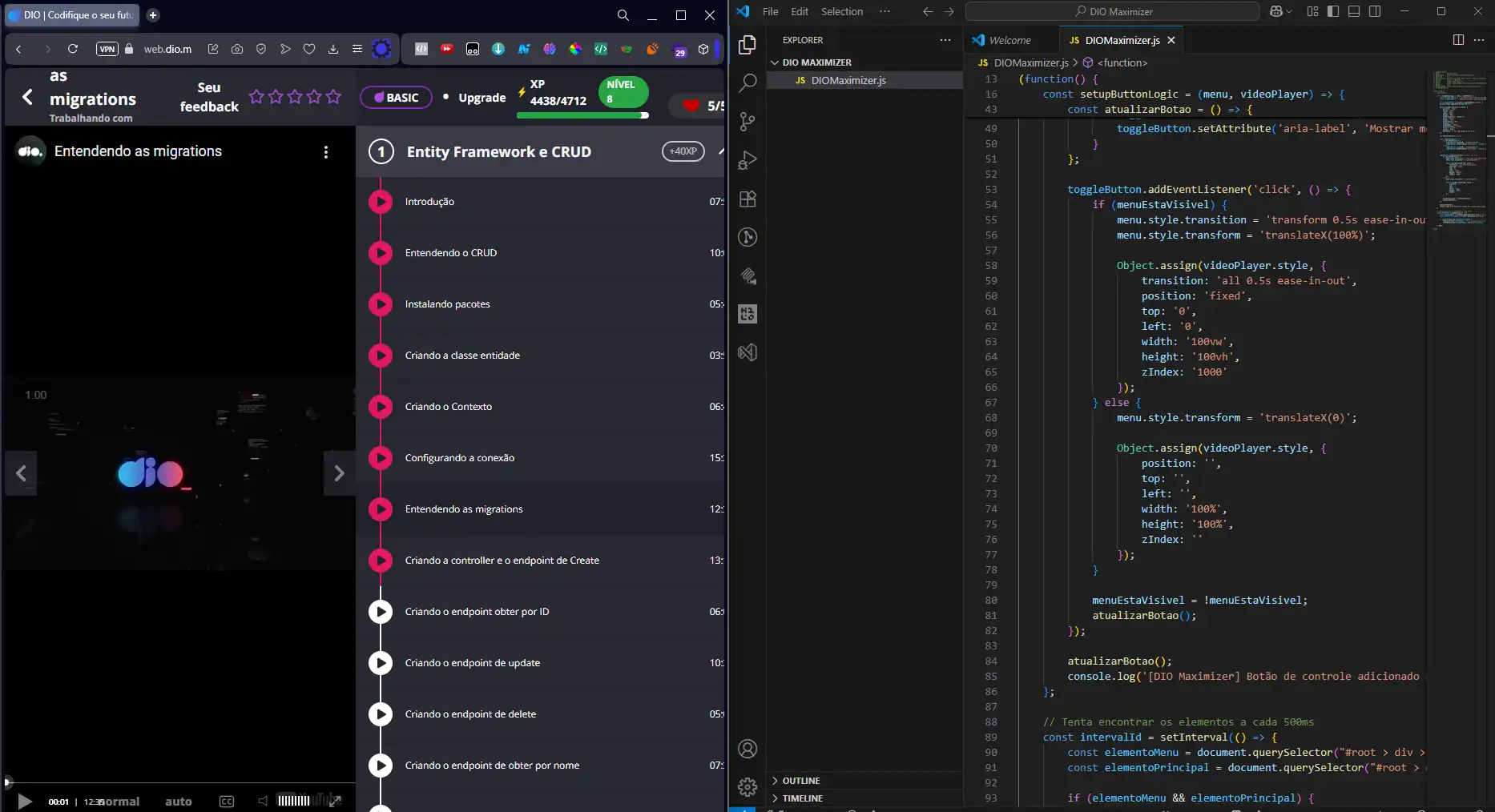Click the blue download-arrow extension icon
The image size is (1495, 812).
pos(498,49)
